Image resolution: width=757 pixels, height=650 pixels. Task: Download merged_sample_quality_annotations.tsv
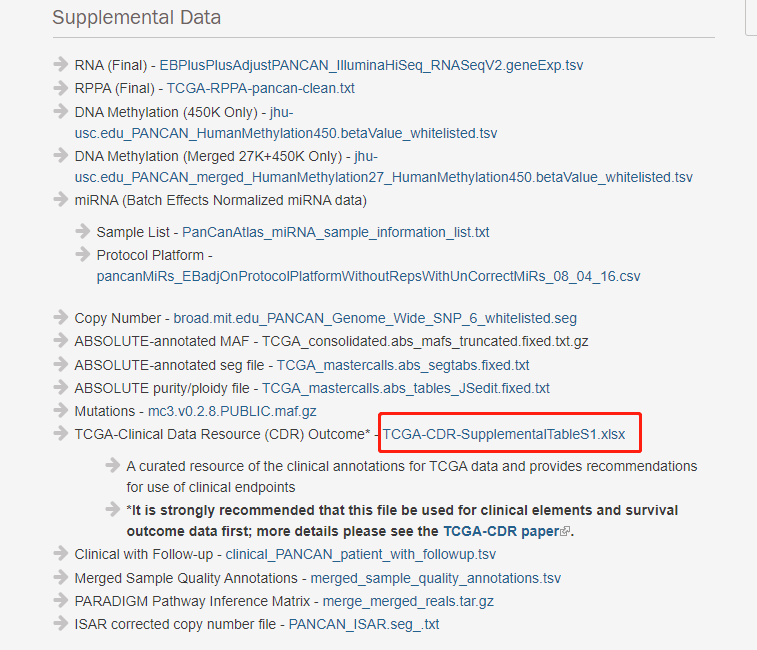[435, 578]
